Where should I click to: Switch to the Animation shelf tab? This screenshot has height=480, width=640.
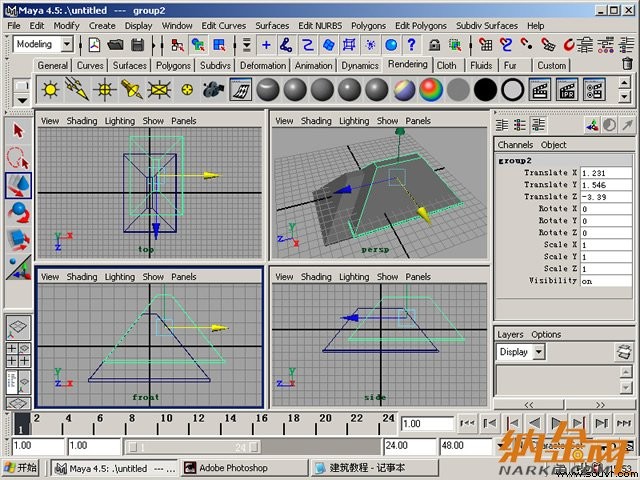[x=313, y=65]
